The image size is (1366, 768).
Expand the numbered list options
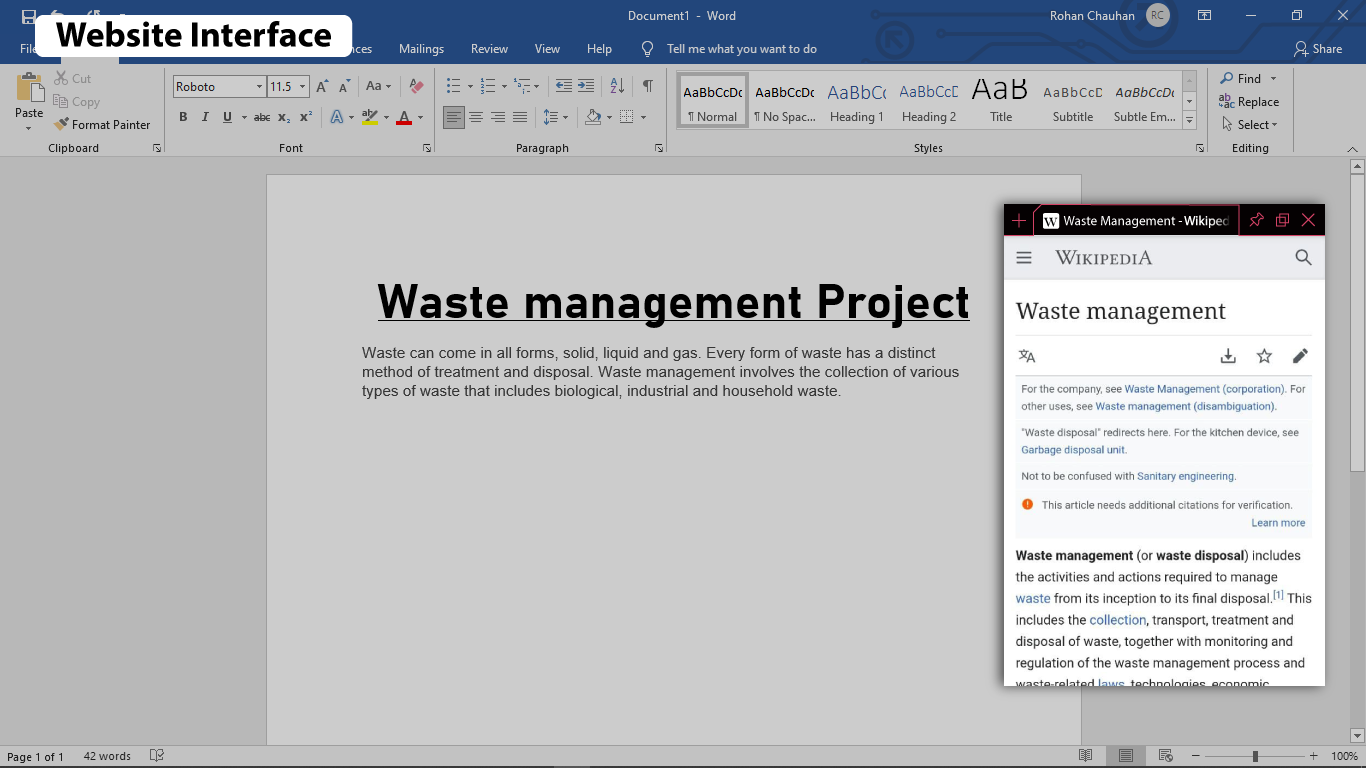503,87
